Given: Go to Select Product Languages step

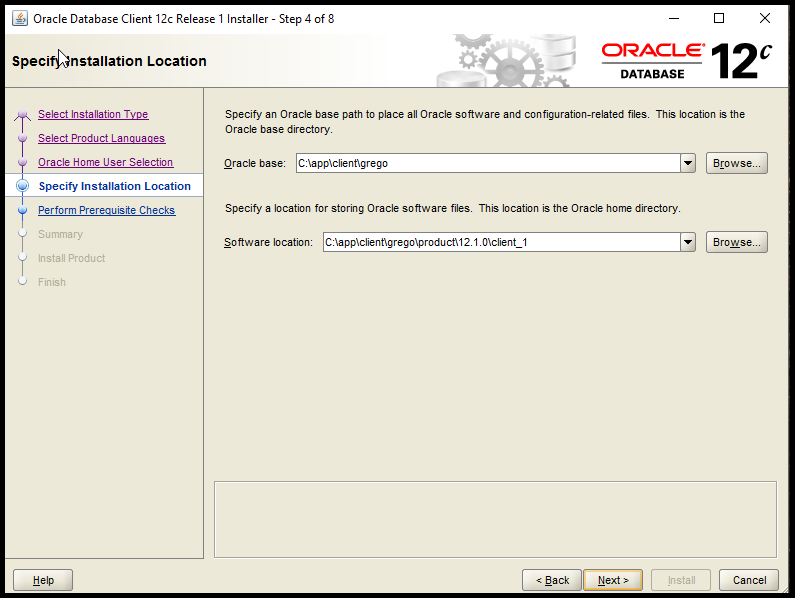Looking at the screenshot, I should pyautogui.click(x=101, y=138).
